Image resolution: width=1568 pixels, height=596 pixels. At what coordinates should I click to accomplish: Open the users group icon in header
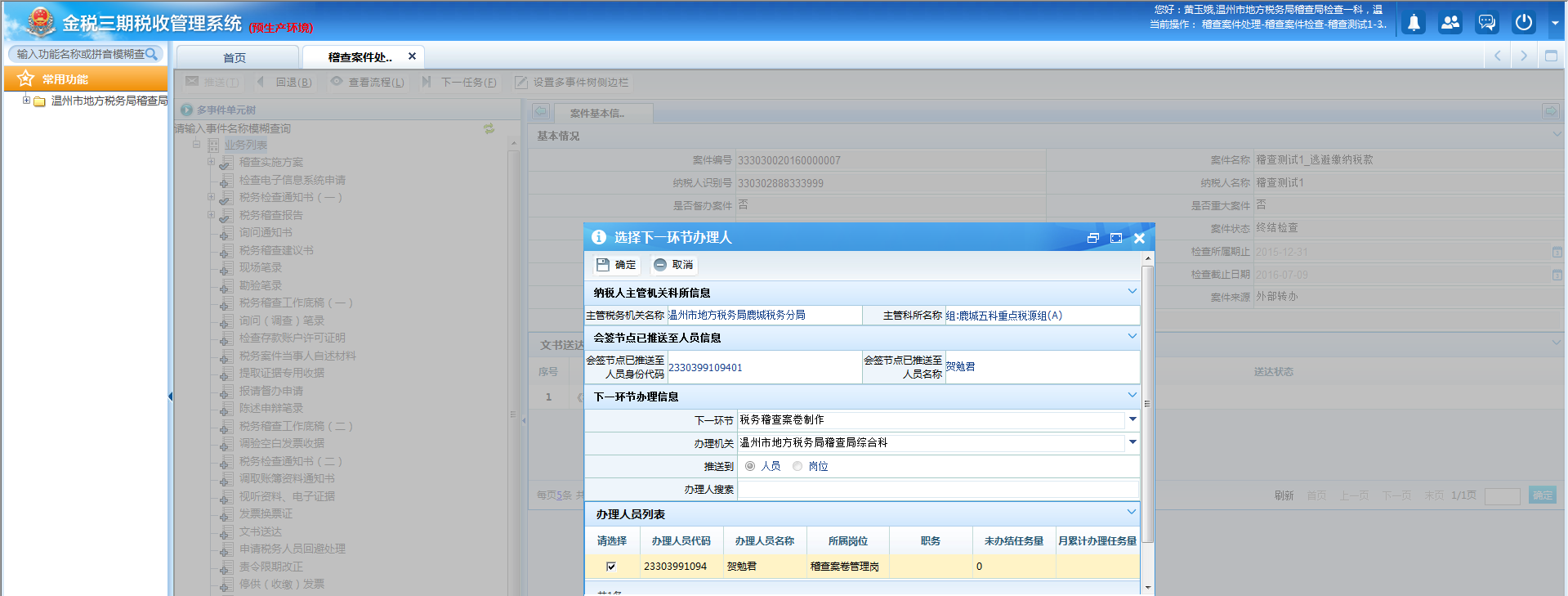click(1450, 23)
